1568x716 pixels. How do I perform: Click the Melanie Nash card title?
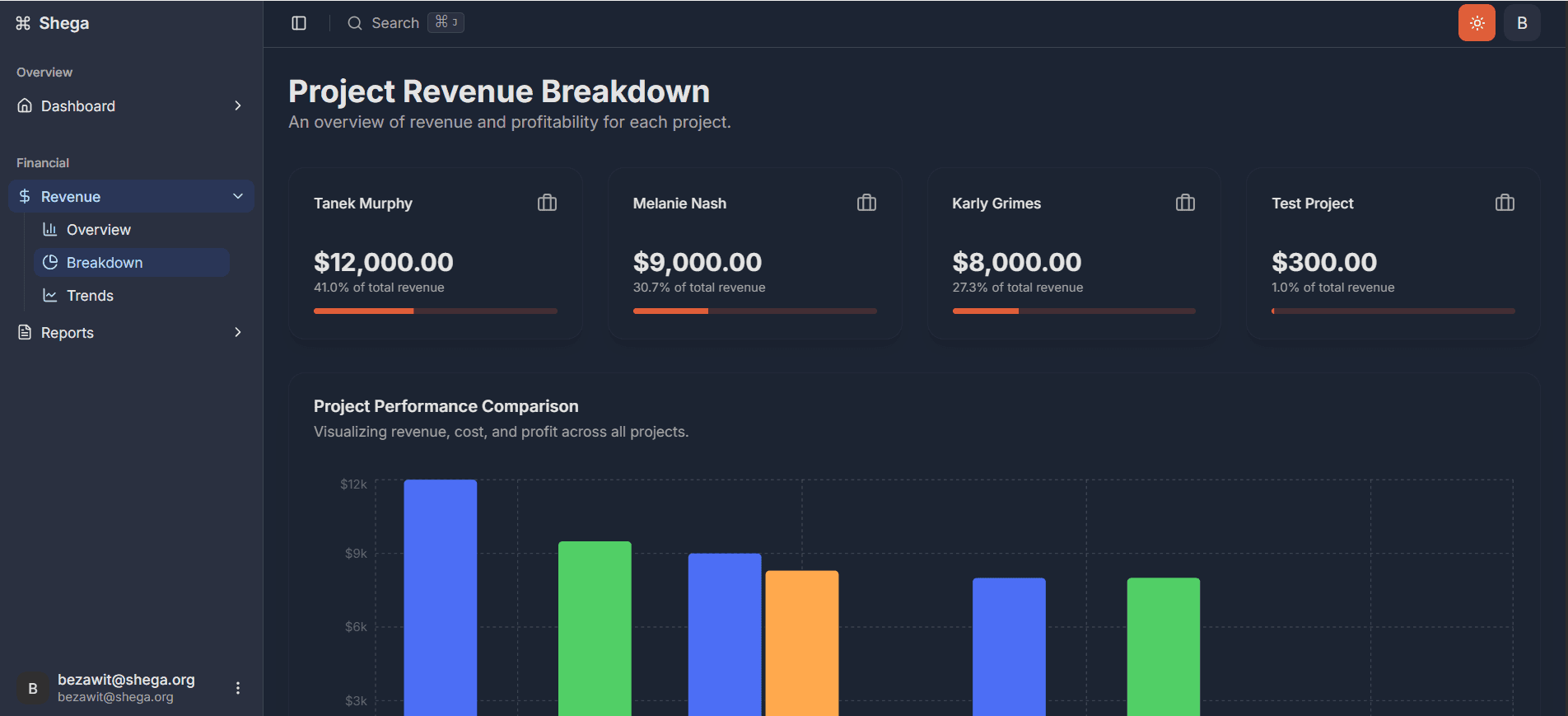coord(679,204)
